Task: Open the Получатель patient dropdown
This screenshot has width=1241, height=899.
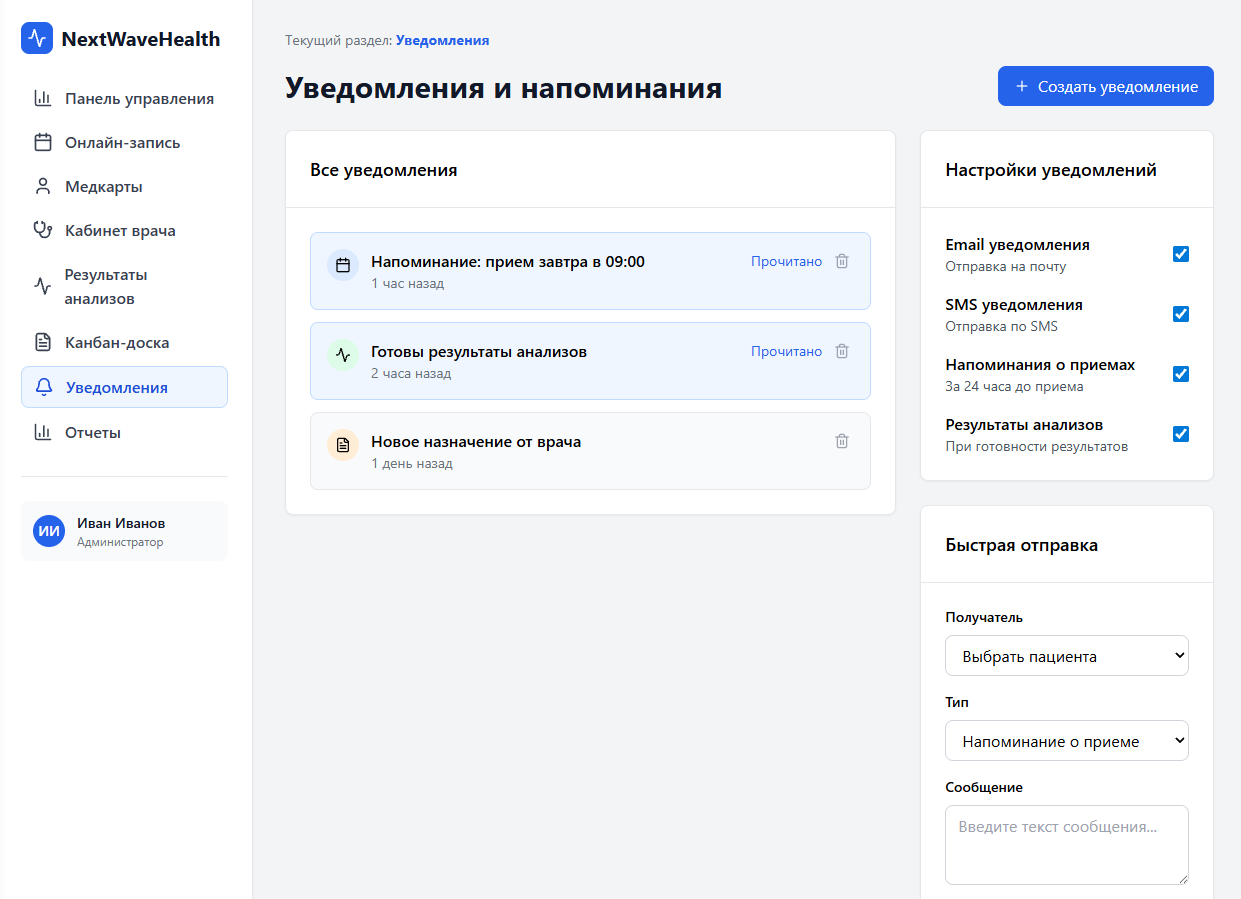Action: pyautogui.click(x=1066, y=655)
